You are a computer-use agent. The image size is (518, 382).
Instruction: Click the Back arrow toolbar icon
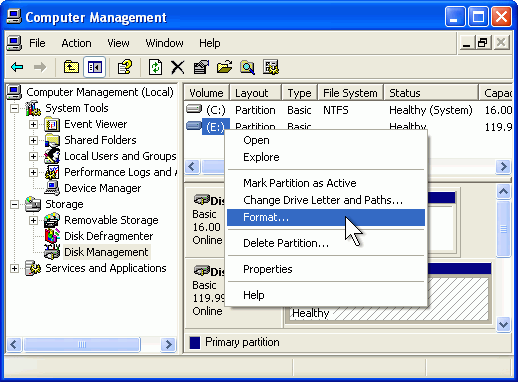point(17,67)
